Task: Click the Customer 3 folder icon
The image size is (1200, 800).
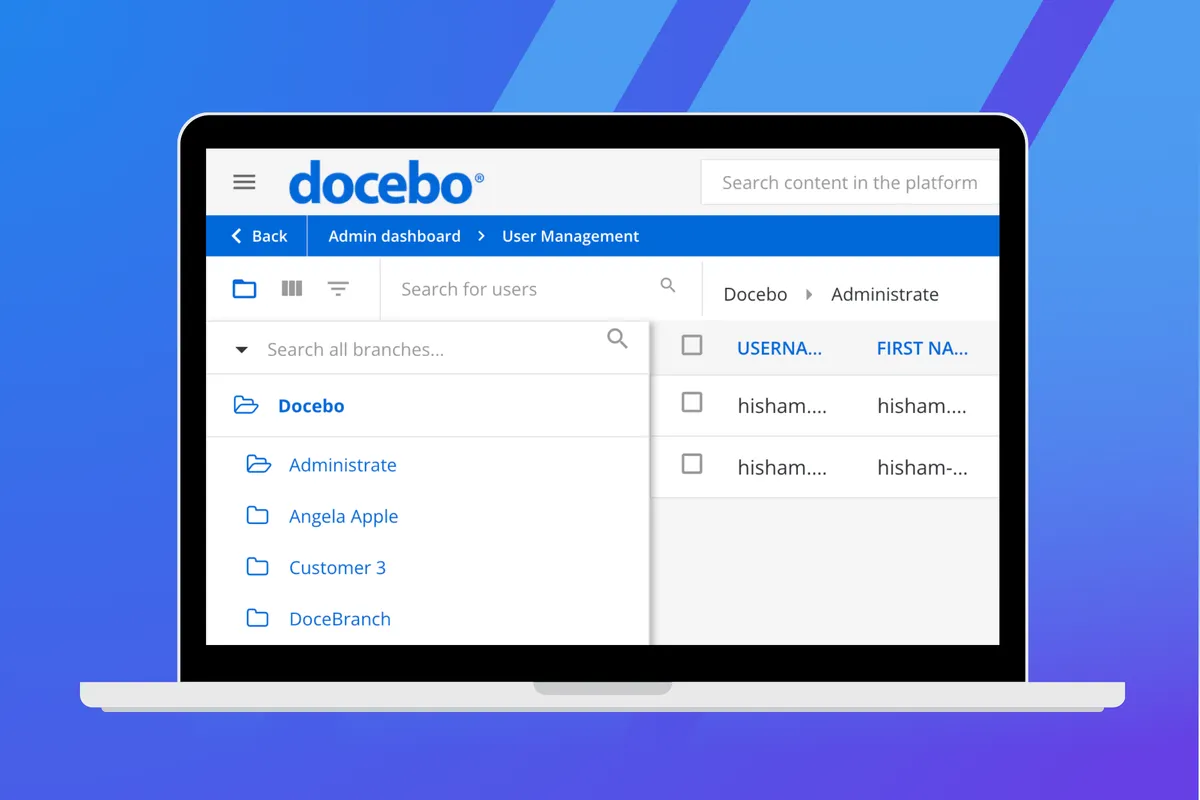Action: pos(257,567)
